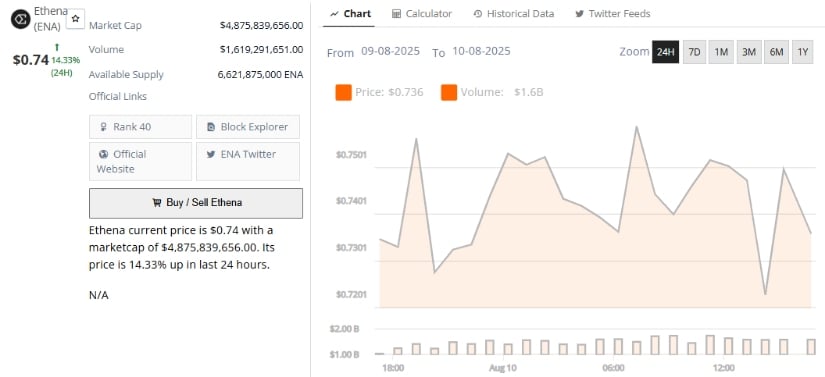Click the globe icon beside Official Website
Image resolution: width=825 pixels, height=377 pixels.
coord(104,155)
